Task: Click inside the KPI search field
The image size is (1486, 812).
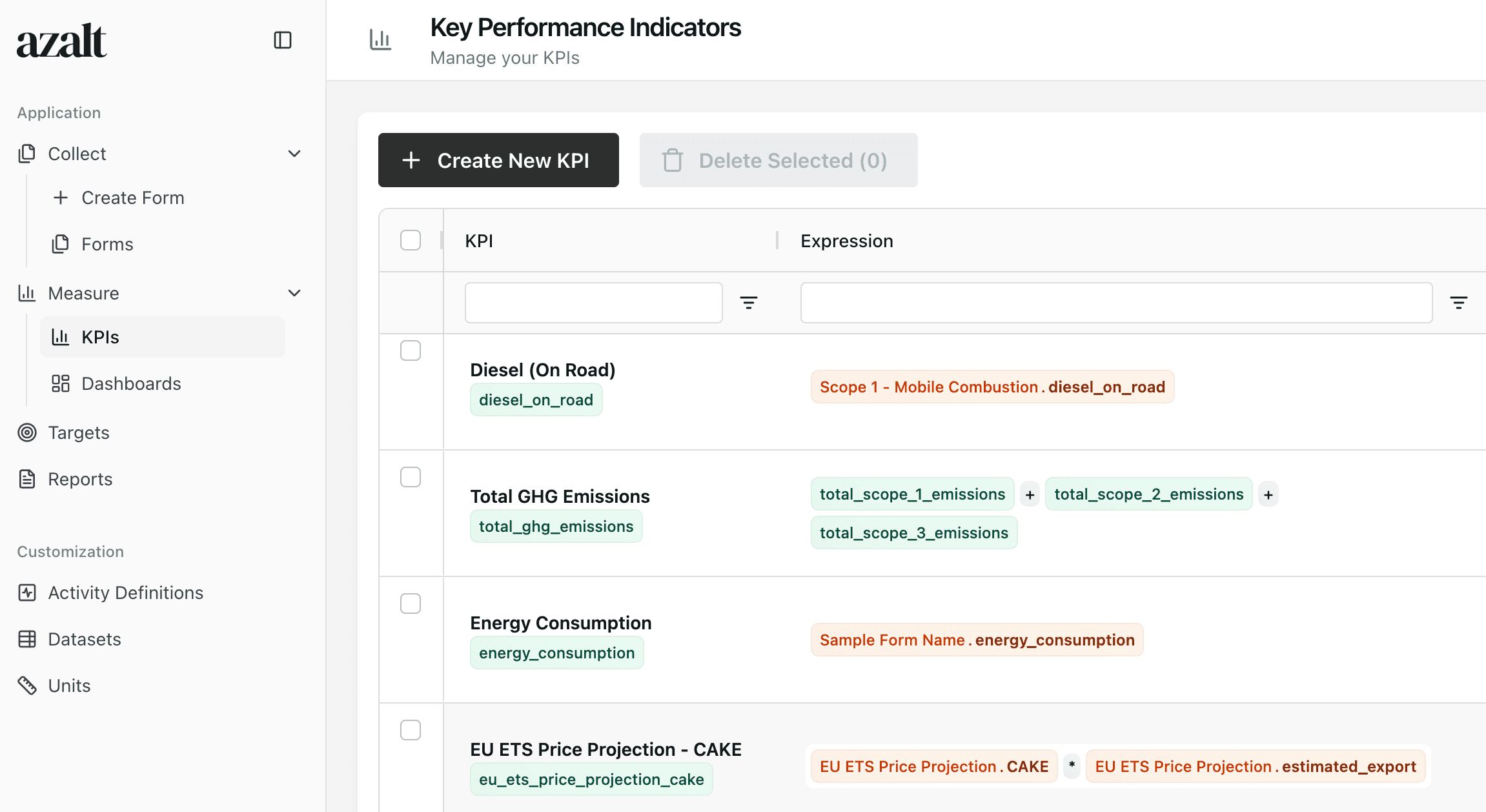Action: [x=593, y=301]
